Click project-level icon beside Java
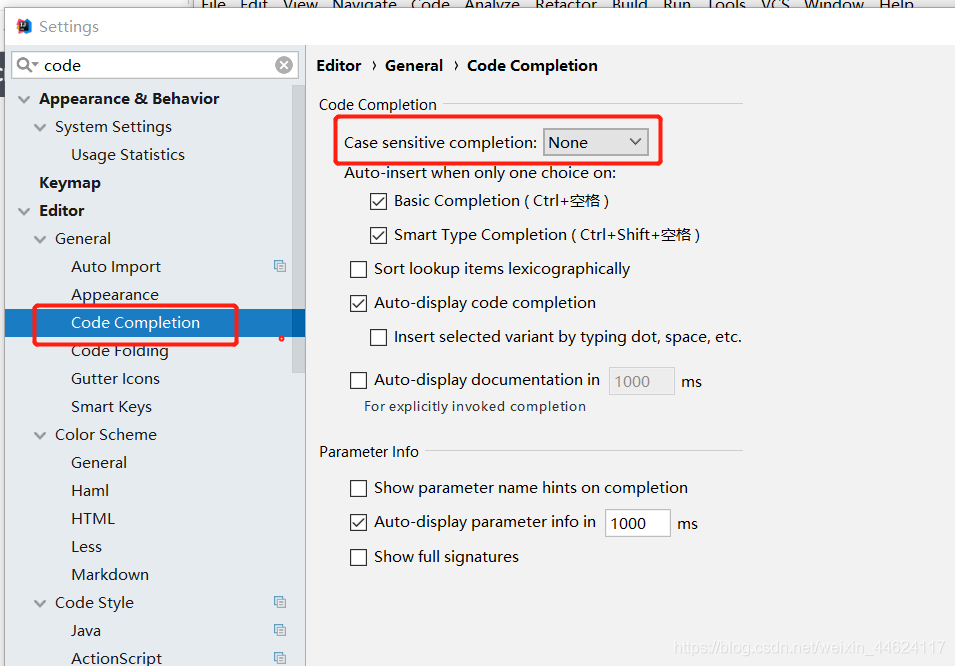The height and width of the screenshot is (666, 955). click(x=280, y=630)
